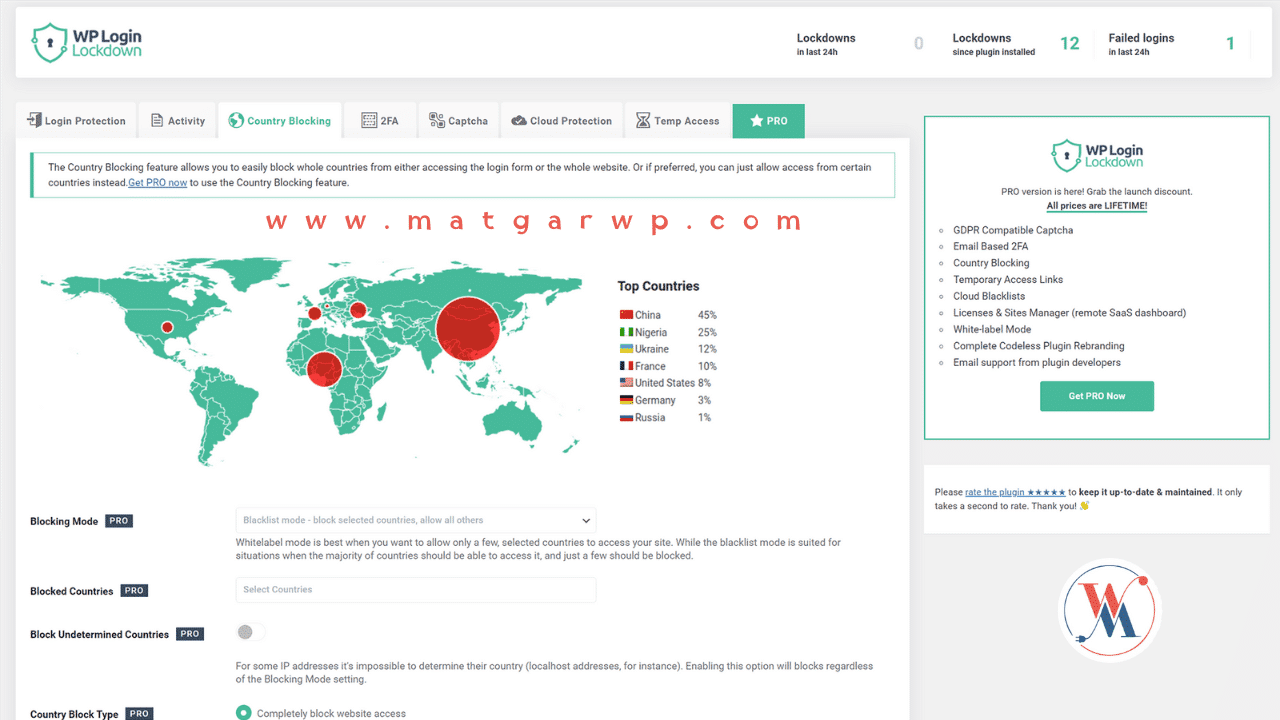The height and width of the screenshot is (720, 1280).
Task: Click the rate the plugin link
Action: pos(1014,492)
